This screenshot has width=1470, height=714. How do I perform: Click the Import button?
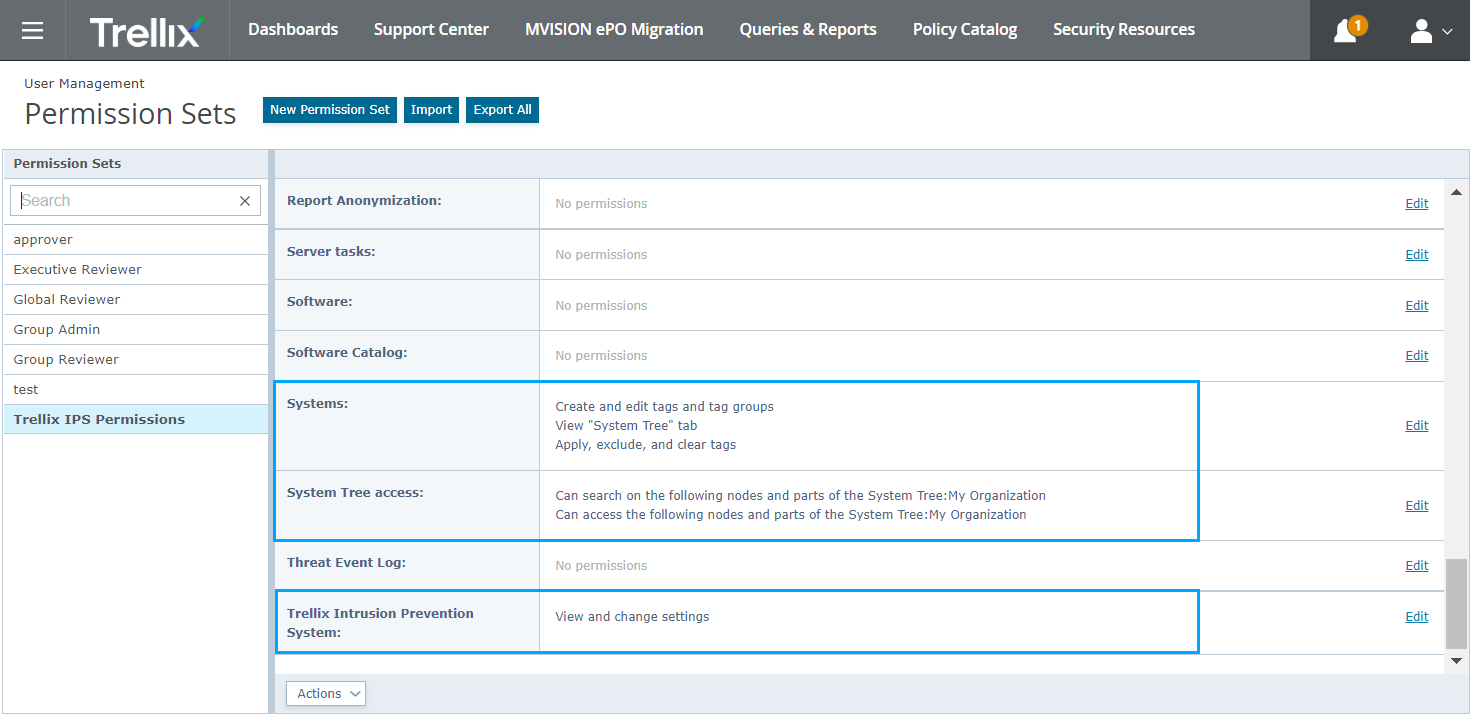click(x=432, y=110)
